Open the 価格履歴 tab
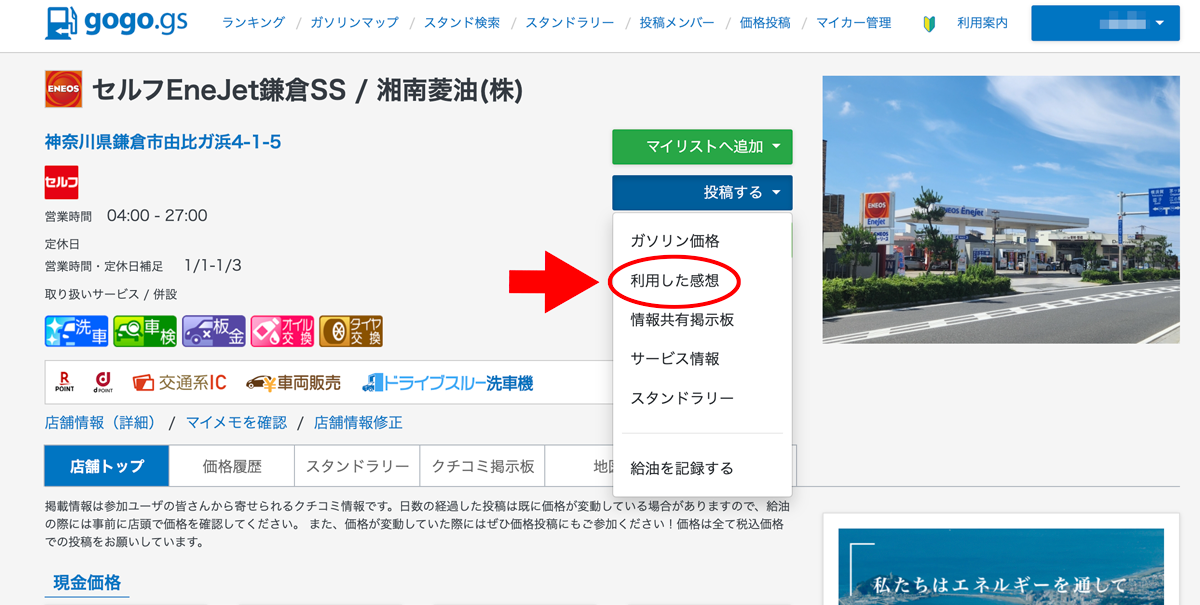The height and width of the screenshot is (605, 1200). [x=232, y=466]
